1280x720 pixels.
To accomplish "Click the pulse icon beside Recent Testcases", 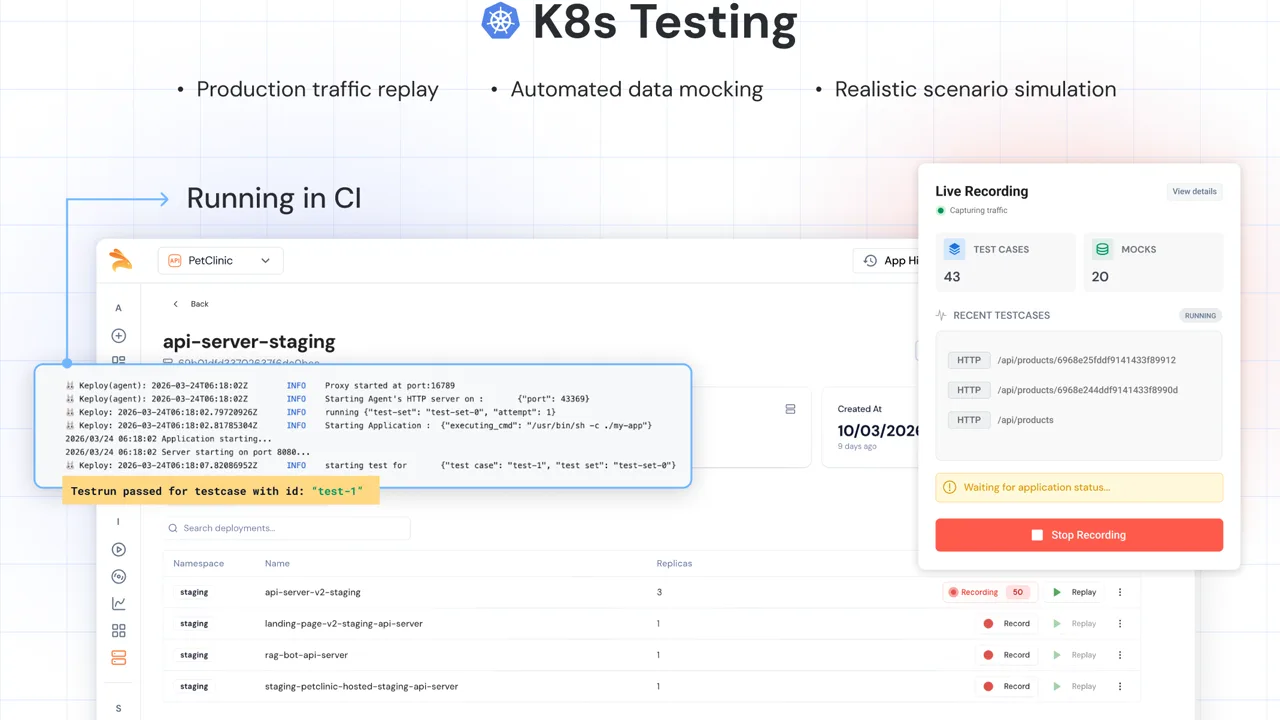I will (x=941, y=315).
